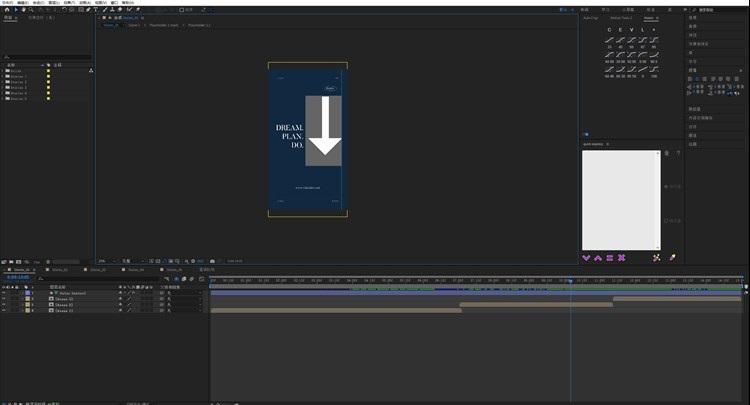Select the Puppet Pin tool
Viewport: 750px width, 405px height.
point(138,10)
